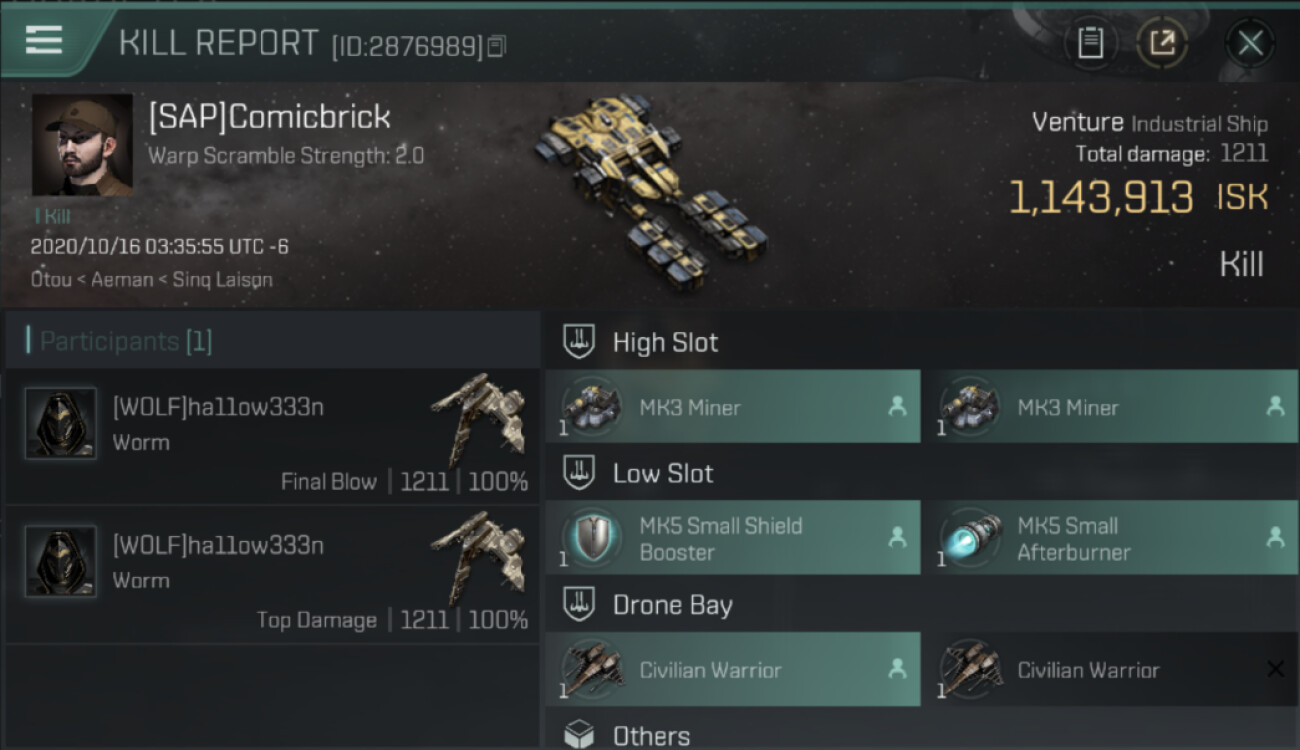Open the hamburger menu icon
Image resolution: width=1300 pixels, height=750 pixels.
pyautogui.click(x=43, y=40)
